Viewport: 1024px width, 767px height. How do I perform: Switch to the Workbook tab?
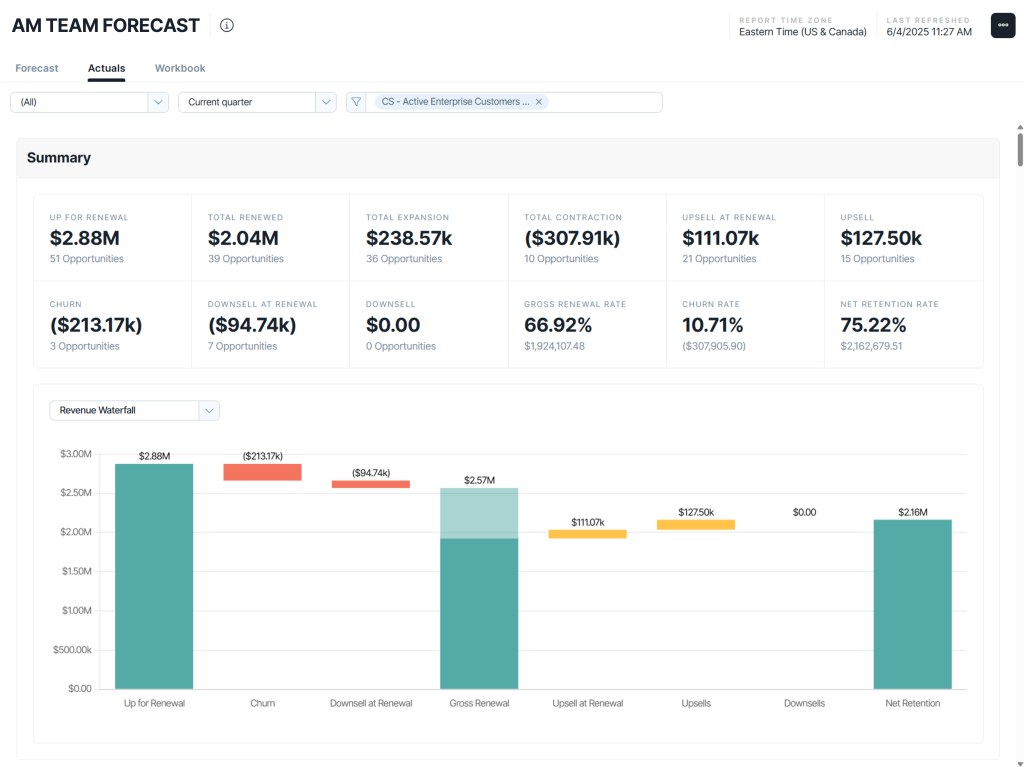click(180, 68)
